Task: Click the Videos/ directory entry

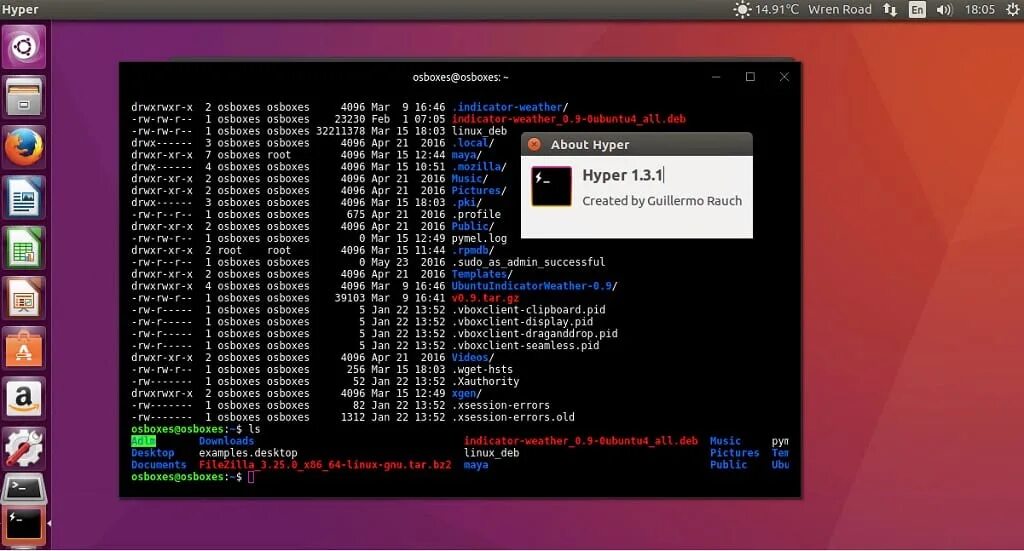Action: (473, 357)
